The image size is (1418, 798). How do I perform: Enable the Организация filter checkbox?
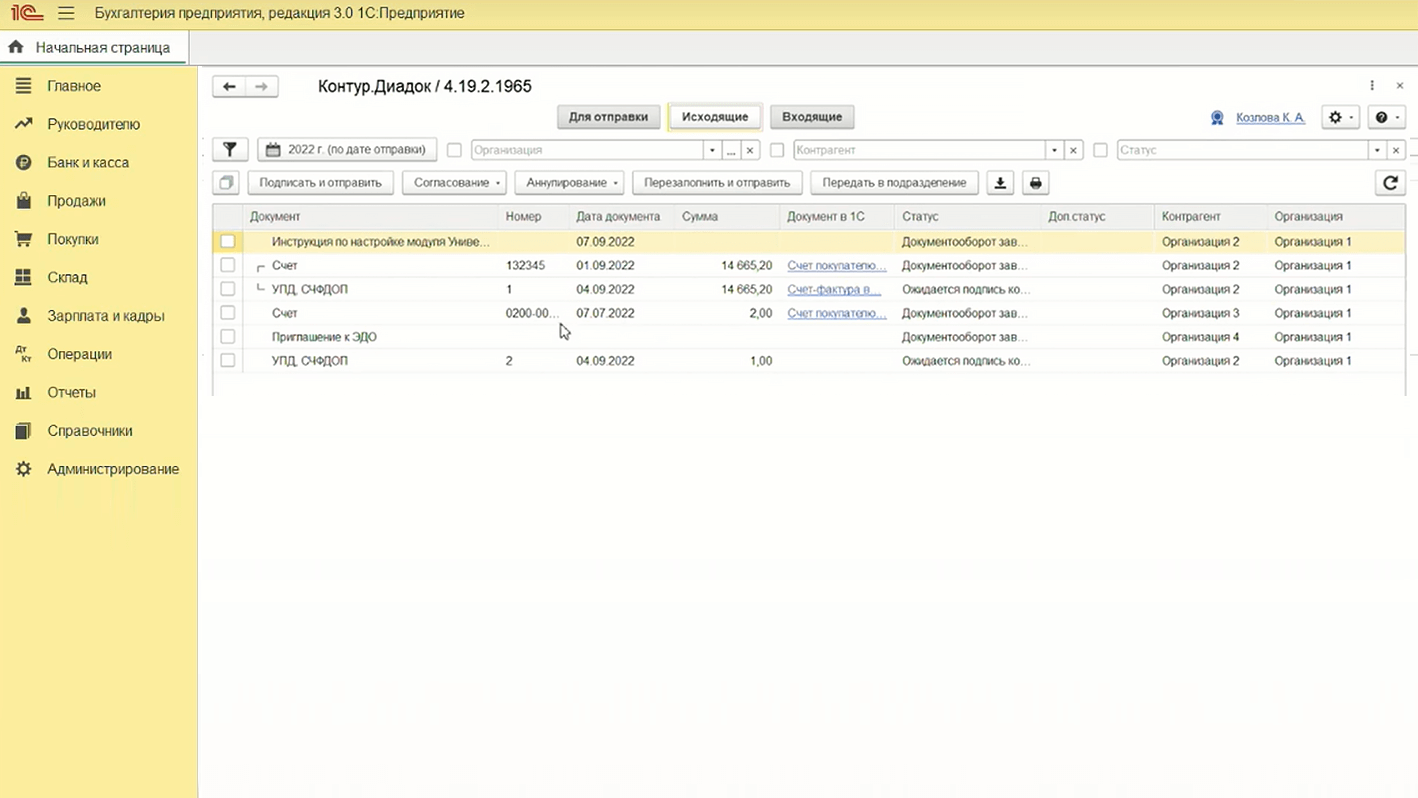click(454, 150)
